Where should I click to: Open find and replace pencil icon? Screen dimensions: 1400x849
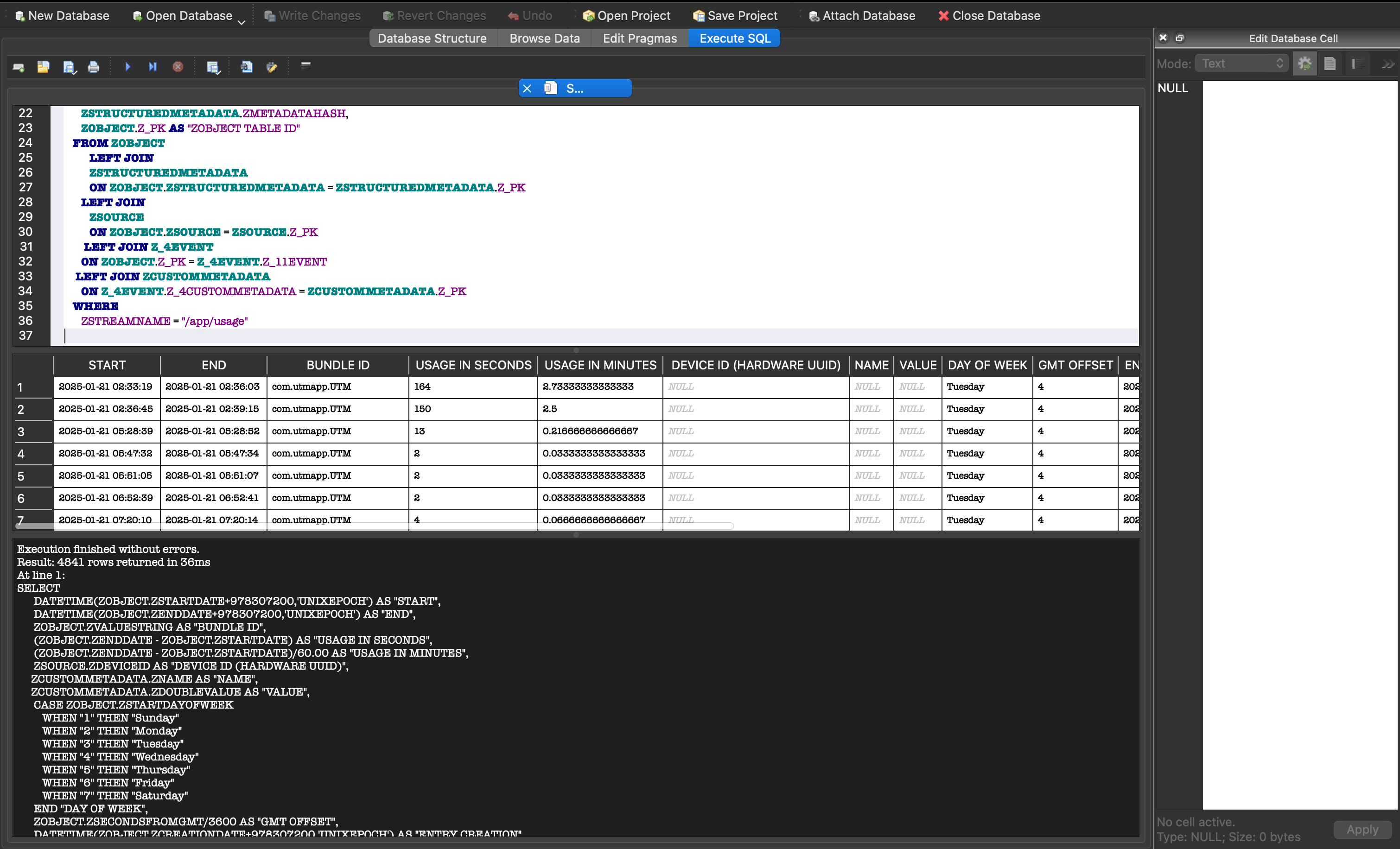pyautogui.click(x=272, y=67)
